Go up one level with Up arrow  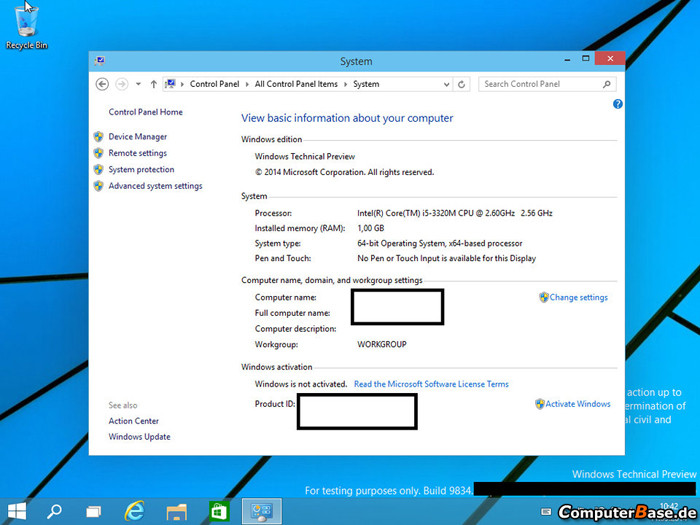(153, 84)
